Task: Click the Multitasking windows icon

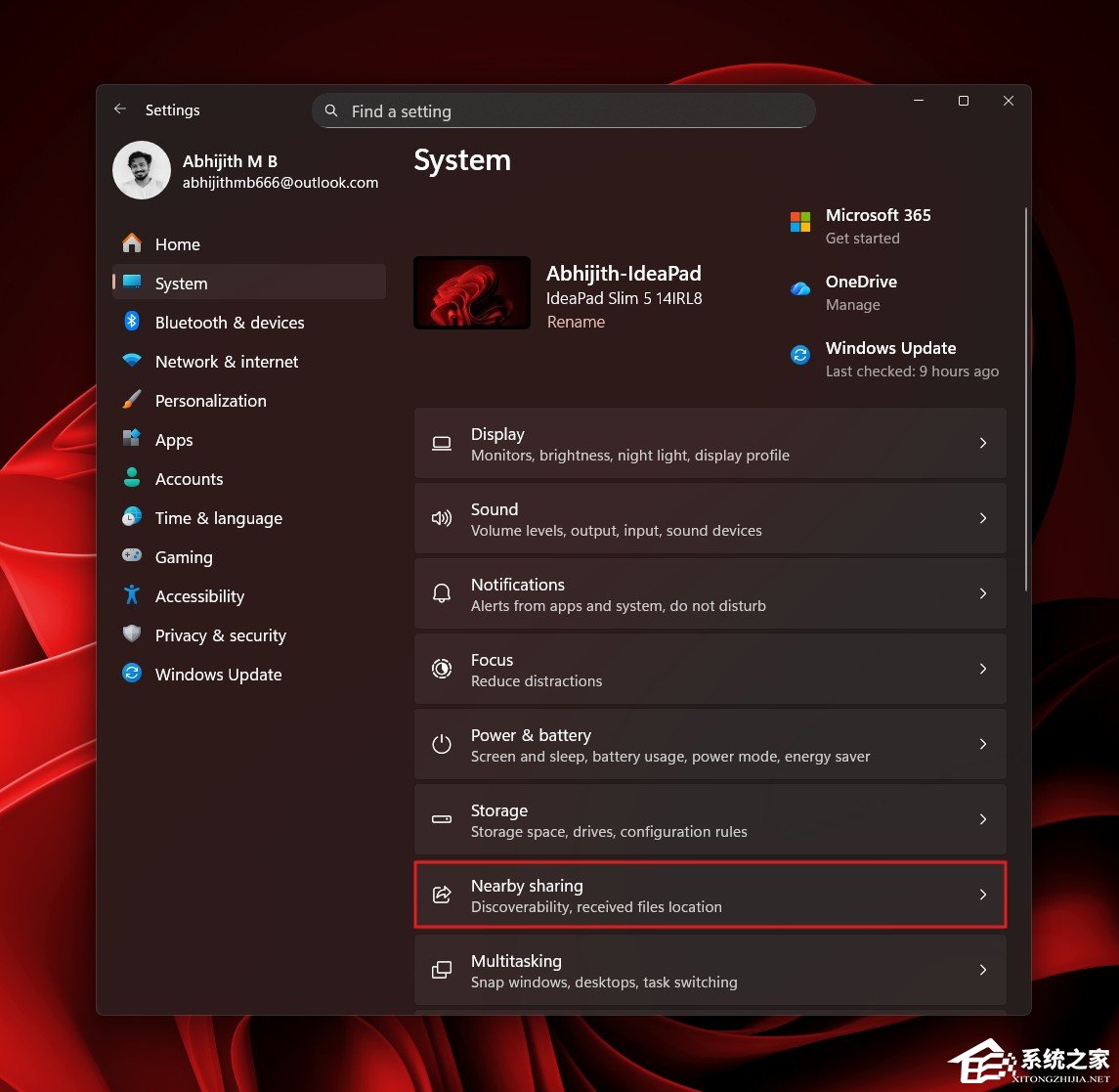Action: pos(442,970)
